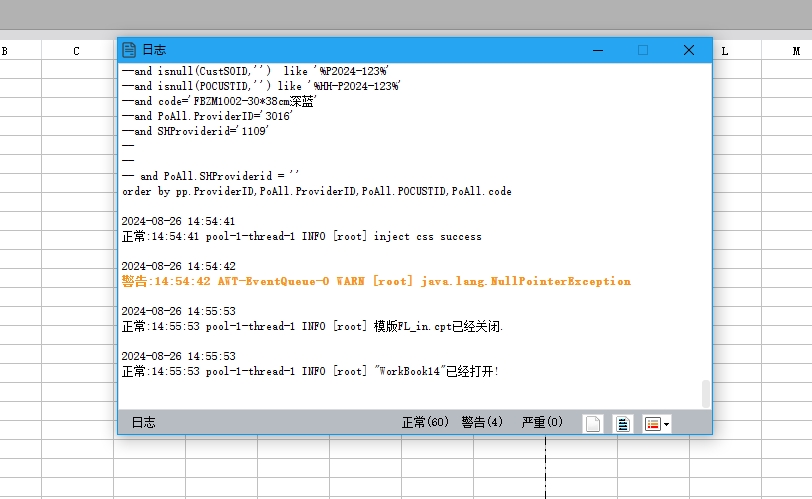The image size is (812, 499).
Task: Click the POCUSTID like '%HM-P2024-123%' line
Action: 262,86
